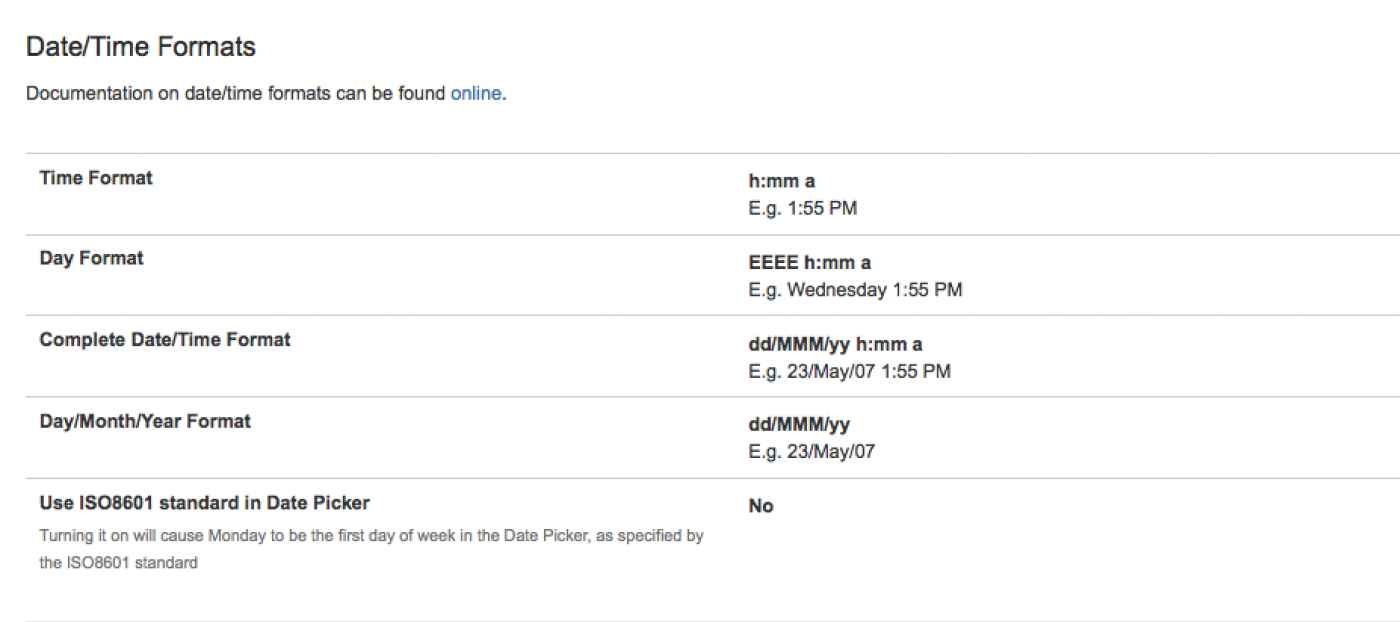The width and height of the screenshot is (1400, 622).
Task: Click the dd/MMM/yy h:mm a format value
Action: [835, 344]
